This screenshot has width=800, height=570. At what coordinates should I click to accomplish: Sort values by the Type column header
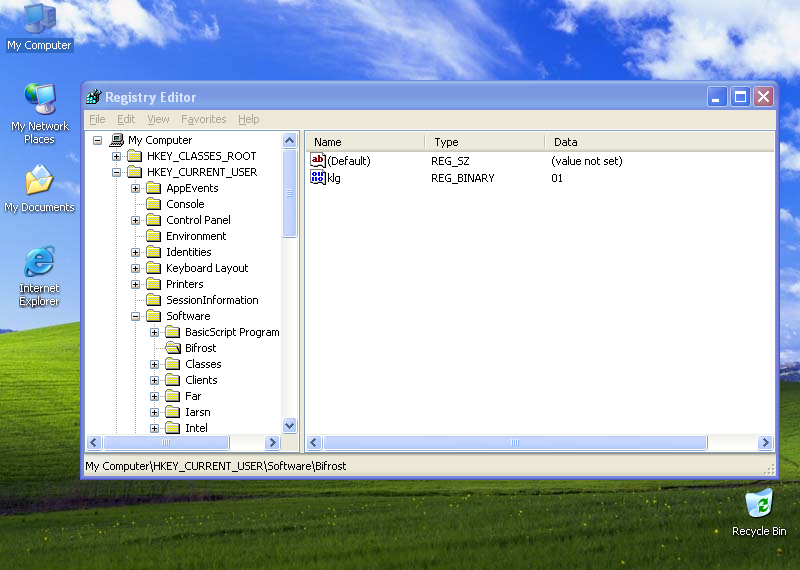point(485,142)
